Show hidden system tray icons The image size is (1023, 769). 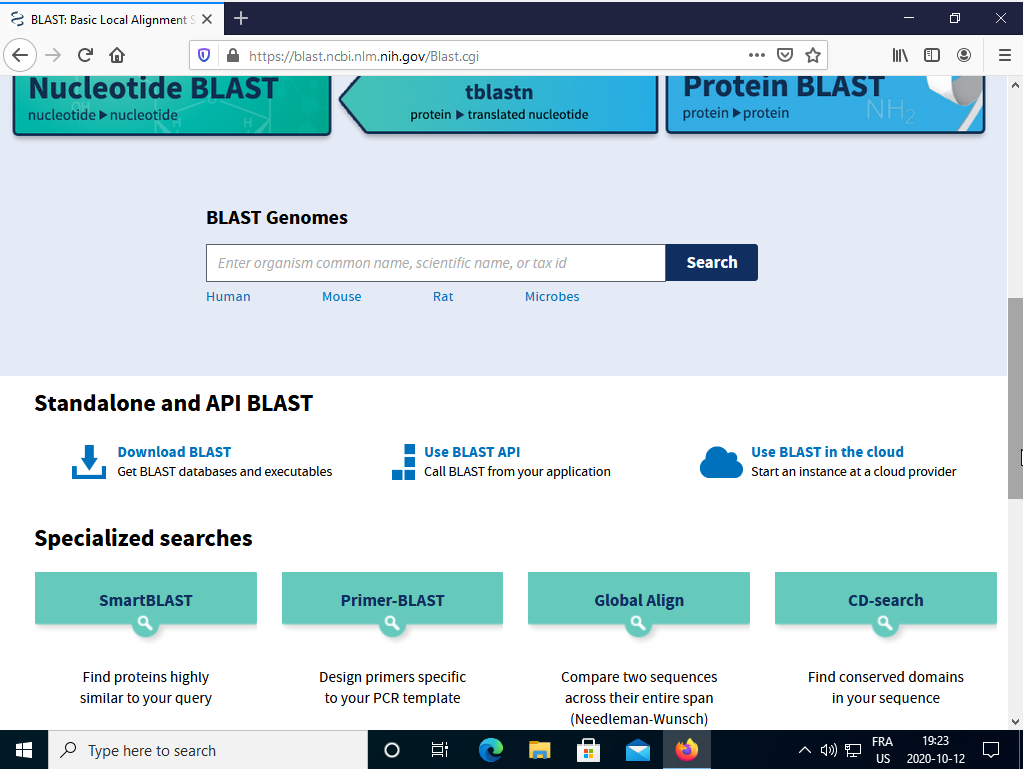pos(805,750)
